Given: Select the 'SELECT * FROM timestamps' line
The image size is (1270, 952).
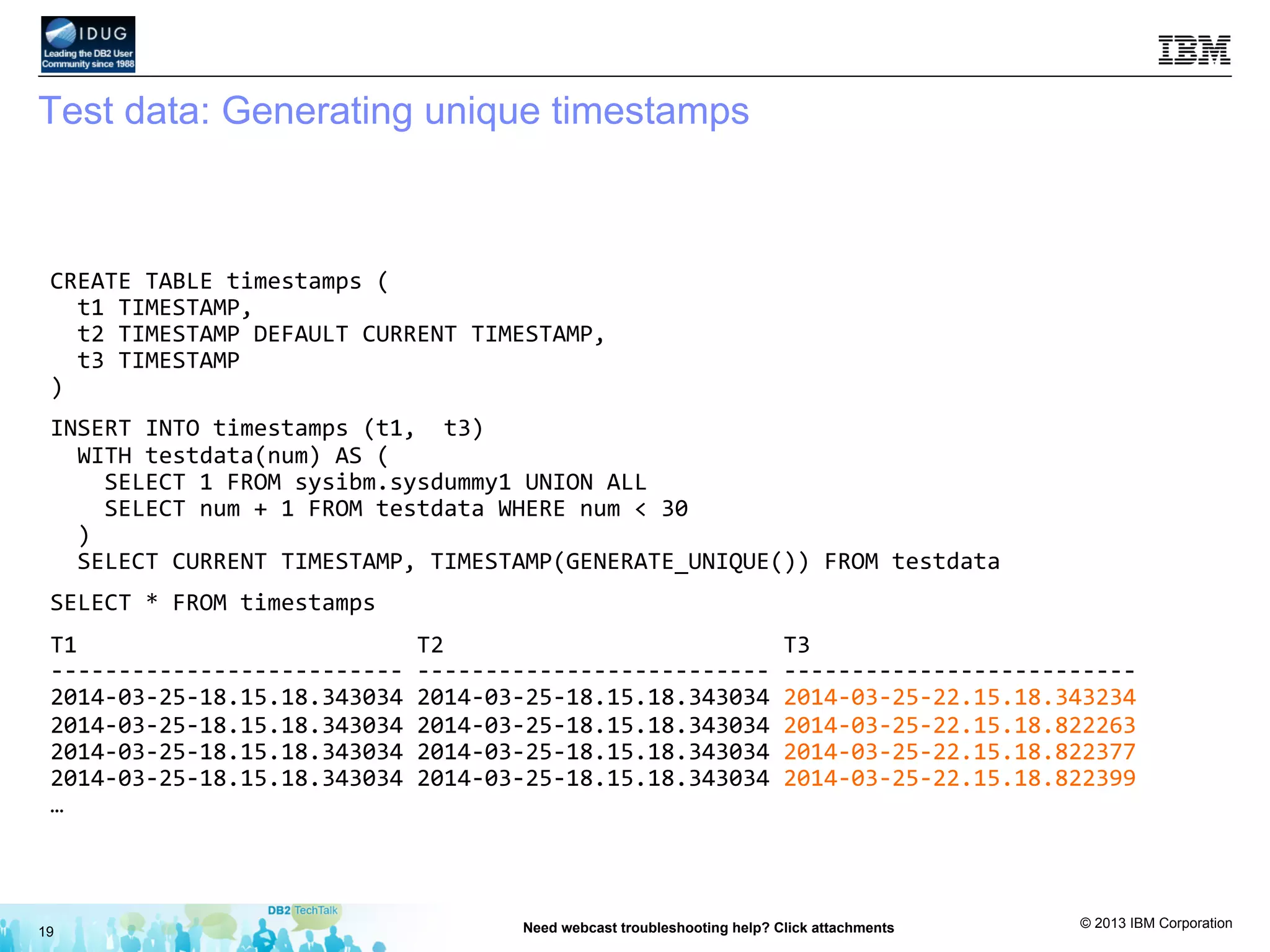Looking at the screenshot, I should point(213,603).
